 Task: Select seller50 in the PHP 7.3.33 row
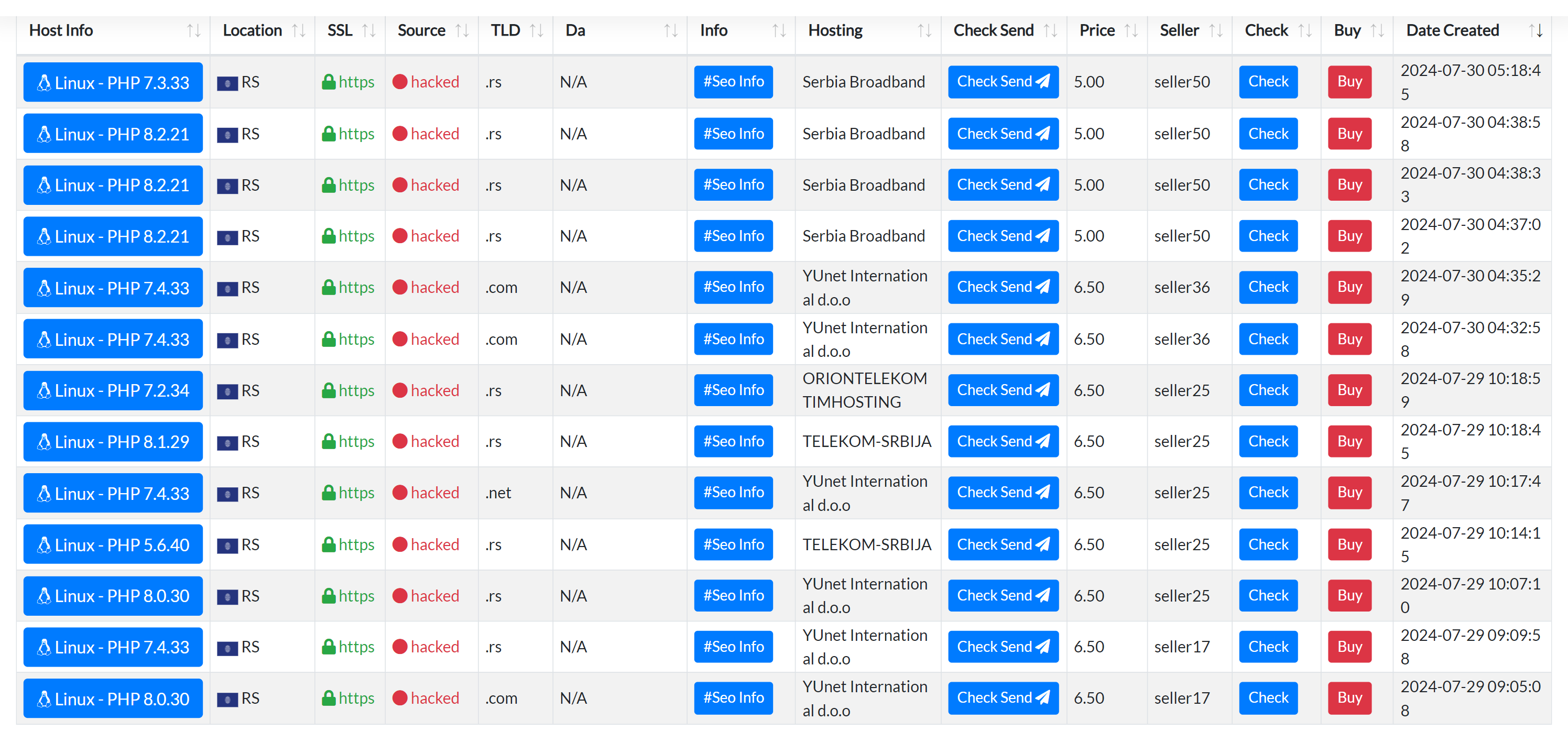[1181, 82]
